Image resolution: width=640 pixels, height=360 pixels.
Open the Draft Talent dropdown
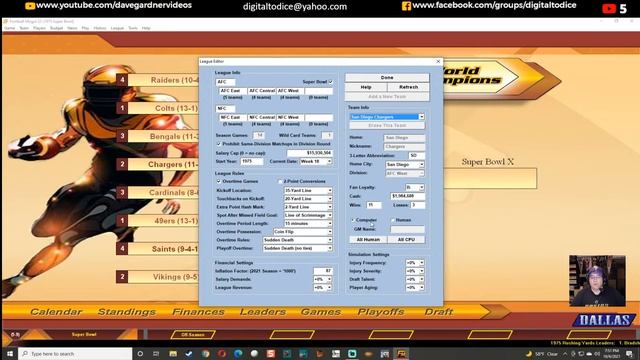(421, 280)
